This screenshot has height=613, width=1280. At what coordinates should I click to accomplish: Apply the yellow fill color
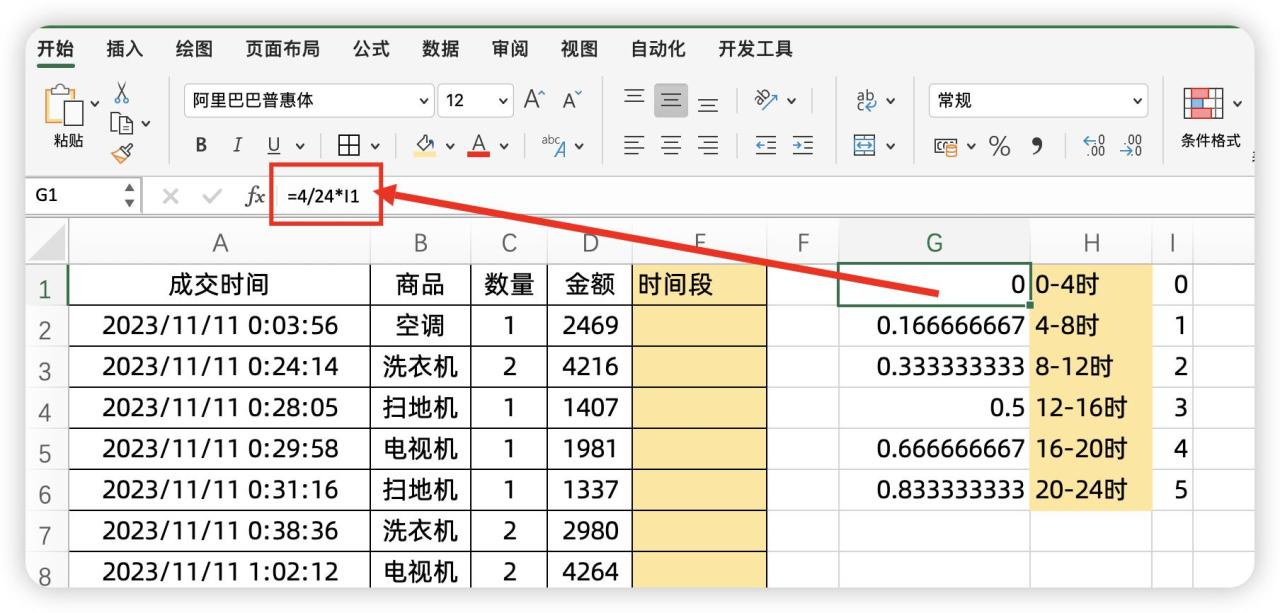pos(426,146)
